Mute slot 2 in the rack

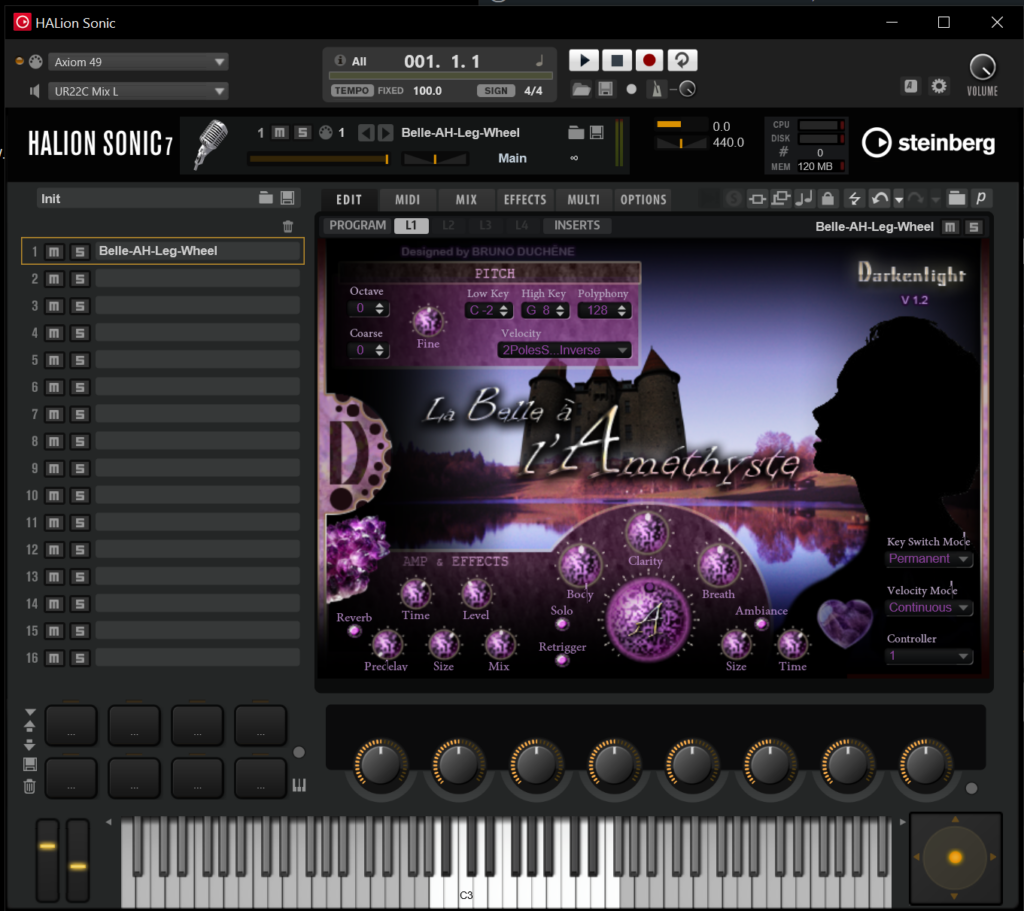(x=54, y=279)
